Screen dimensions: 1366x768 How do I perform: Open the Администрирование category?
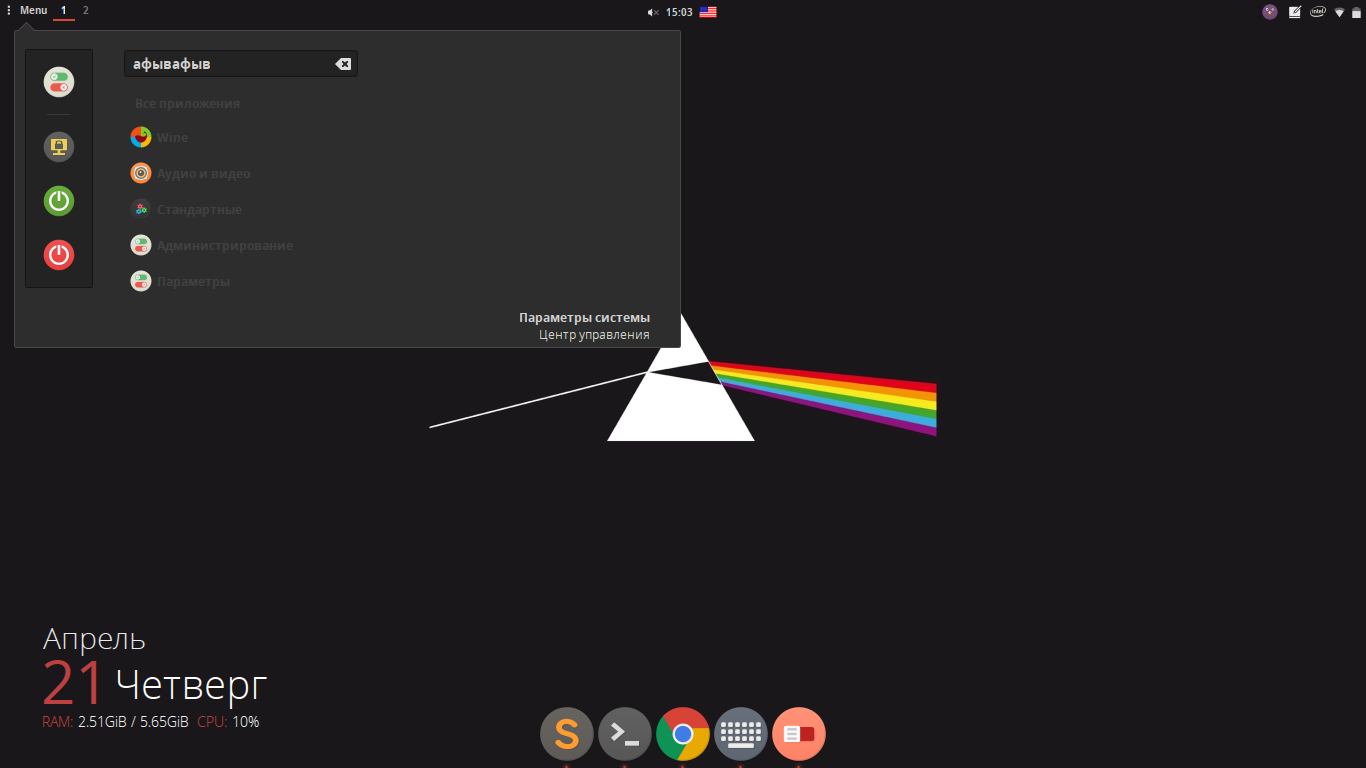224,246
